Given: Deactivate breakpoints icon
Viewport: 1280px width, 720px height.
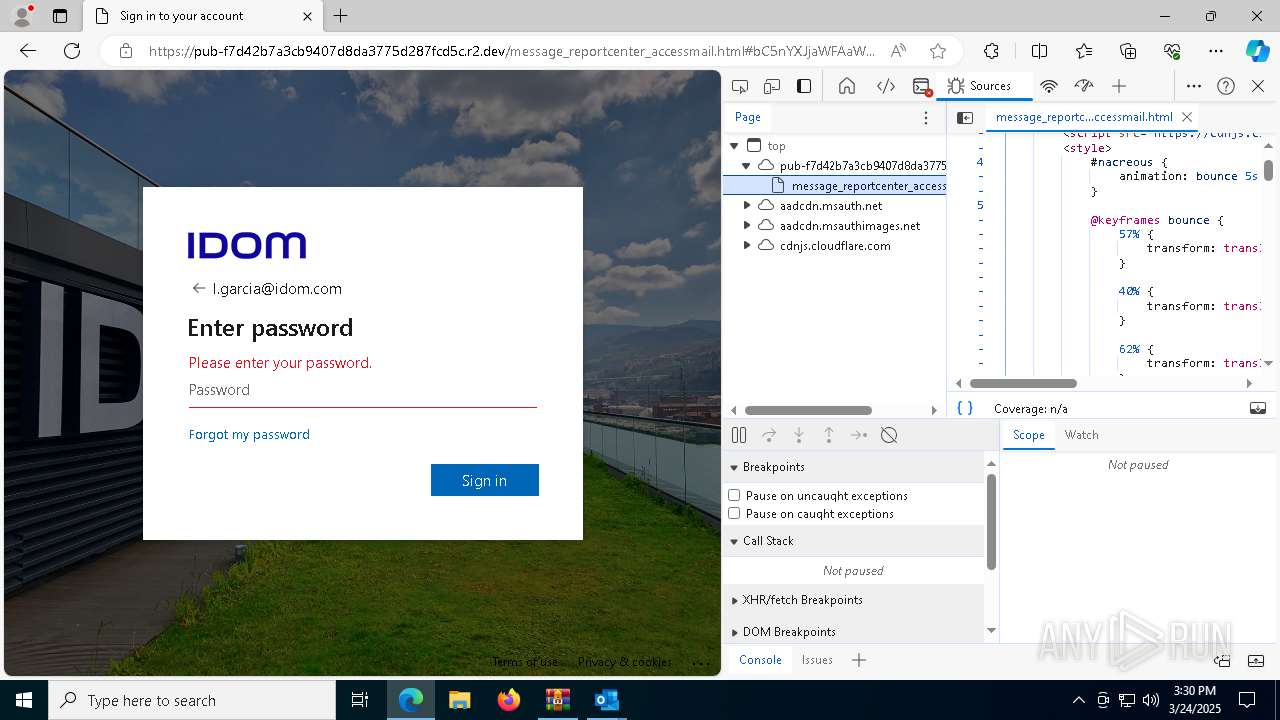Looking at the screenshot, I should tap(889, 435).
